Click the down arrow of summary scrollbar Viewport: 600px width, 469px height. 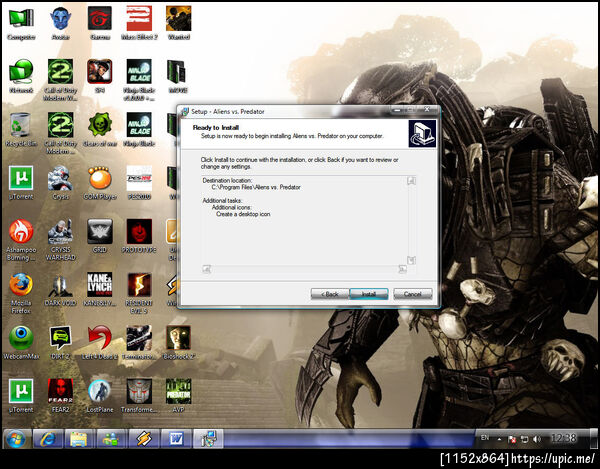pos(411,260)
